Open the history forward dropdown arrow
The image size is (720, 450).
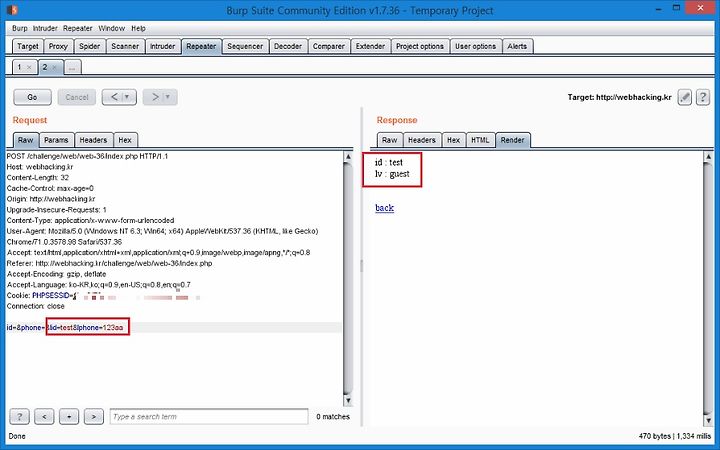(168, 97)
